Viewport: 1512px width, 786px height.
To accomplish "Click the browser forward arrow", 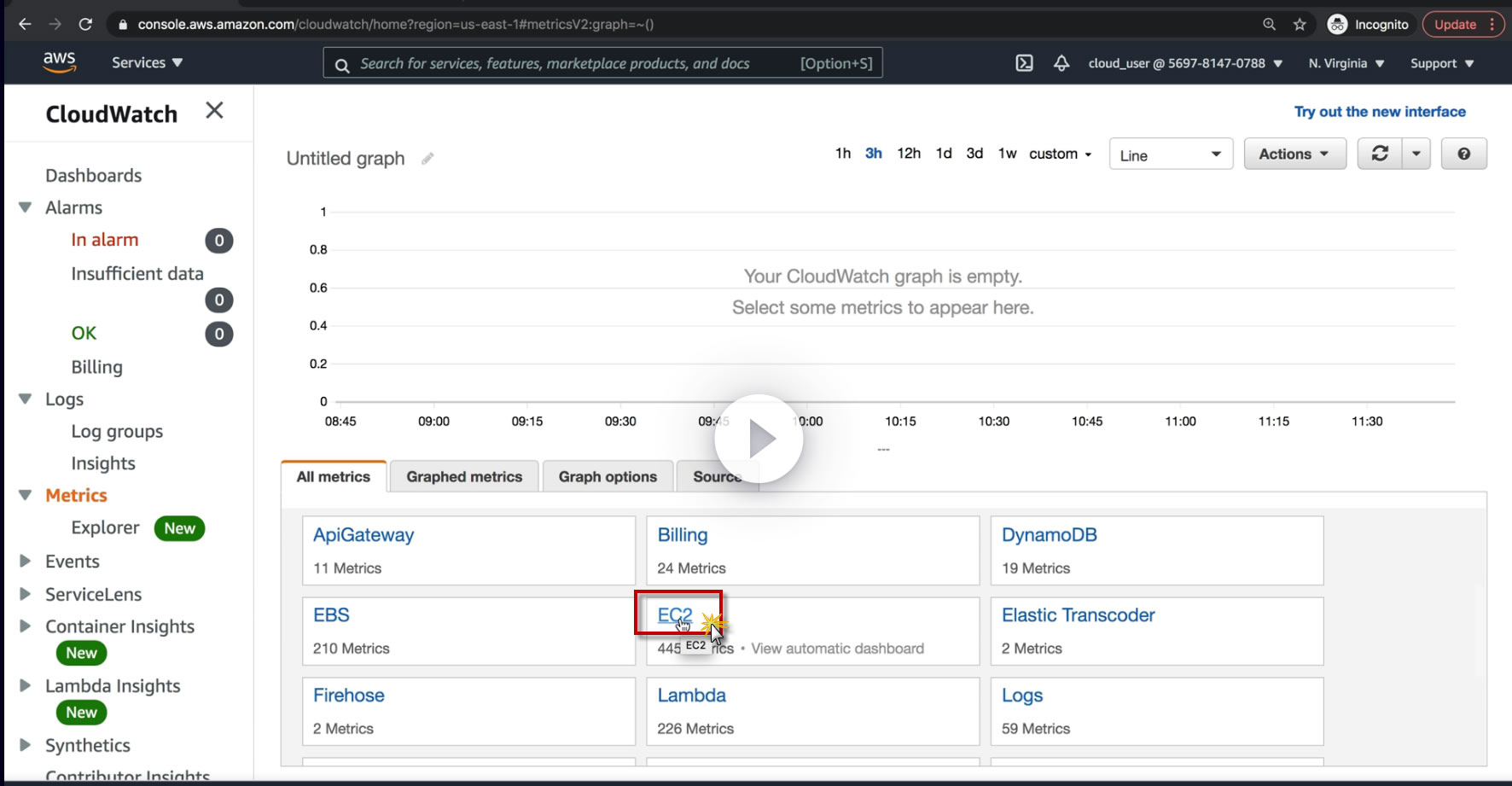I will (x=55, y=24).
